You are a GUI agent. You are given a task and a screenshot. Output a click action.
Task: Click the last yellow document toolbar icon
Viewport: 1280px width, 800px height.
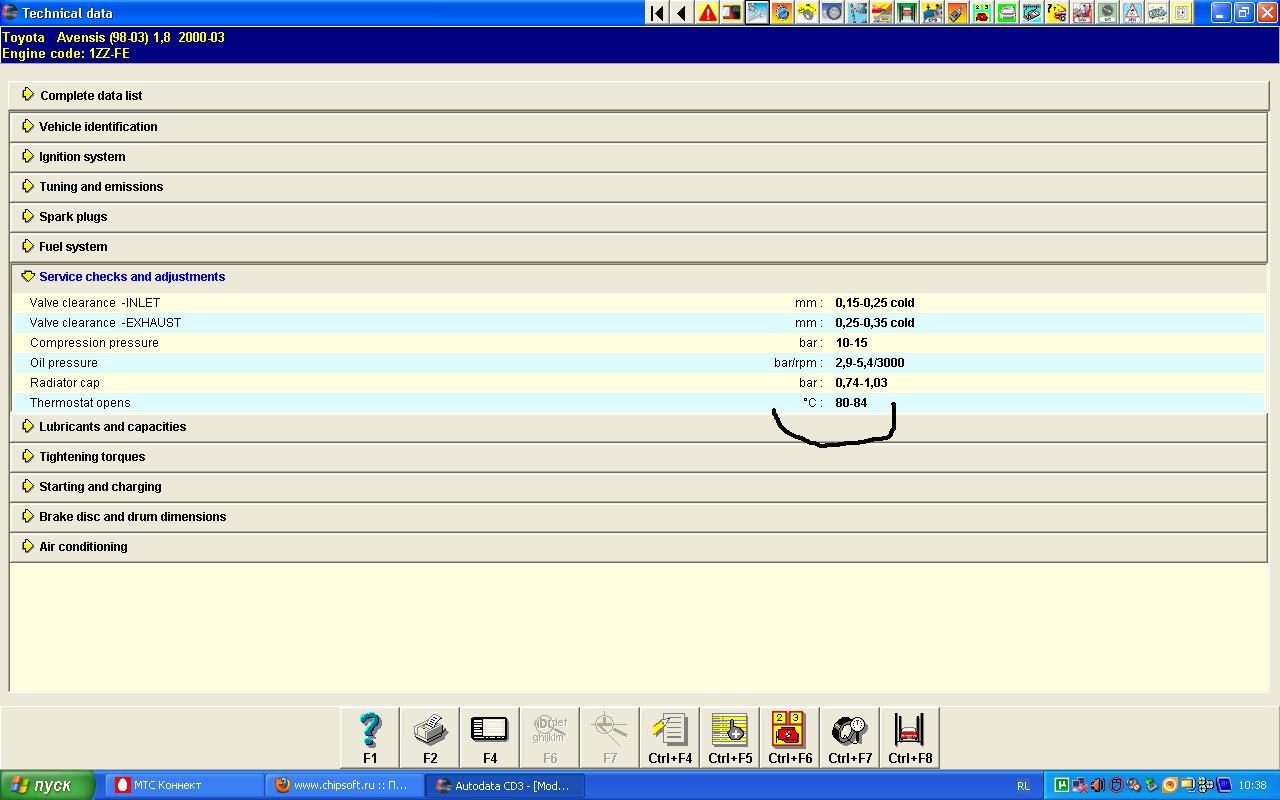1182,13
